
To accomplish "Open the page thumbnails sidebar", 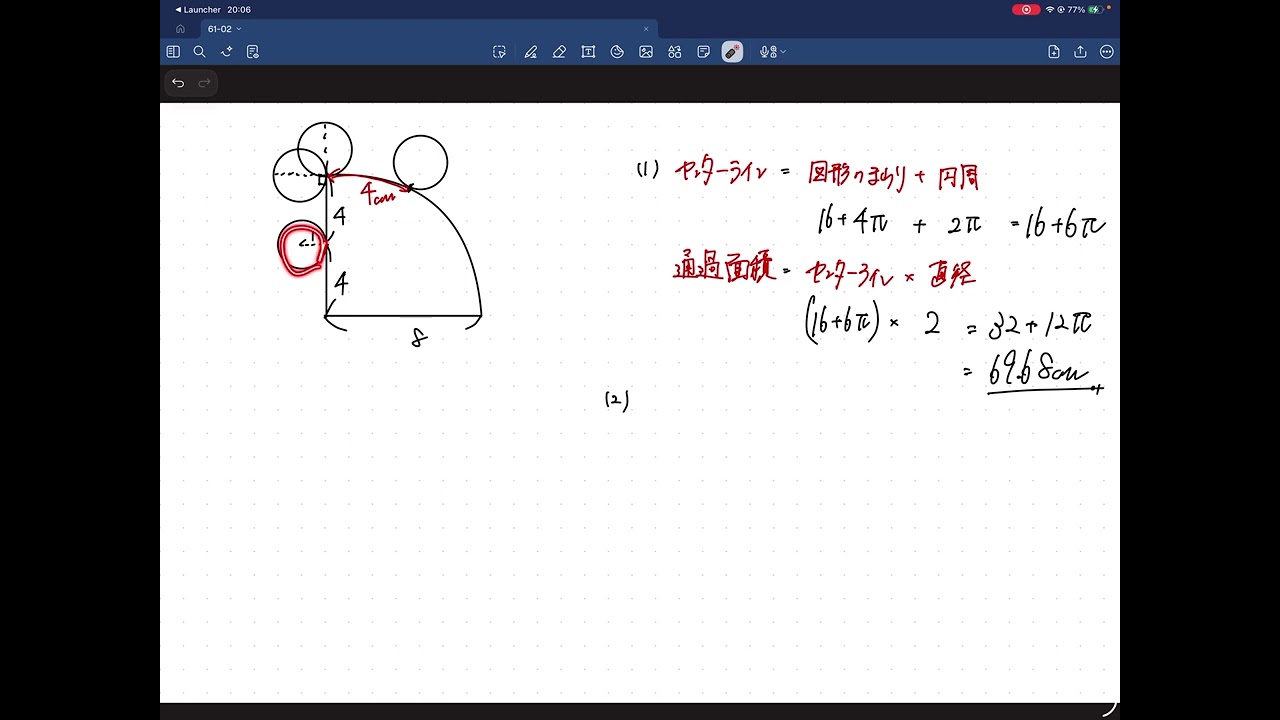I will point(173,52).
